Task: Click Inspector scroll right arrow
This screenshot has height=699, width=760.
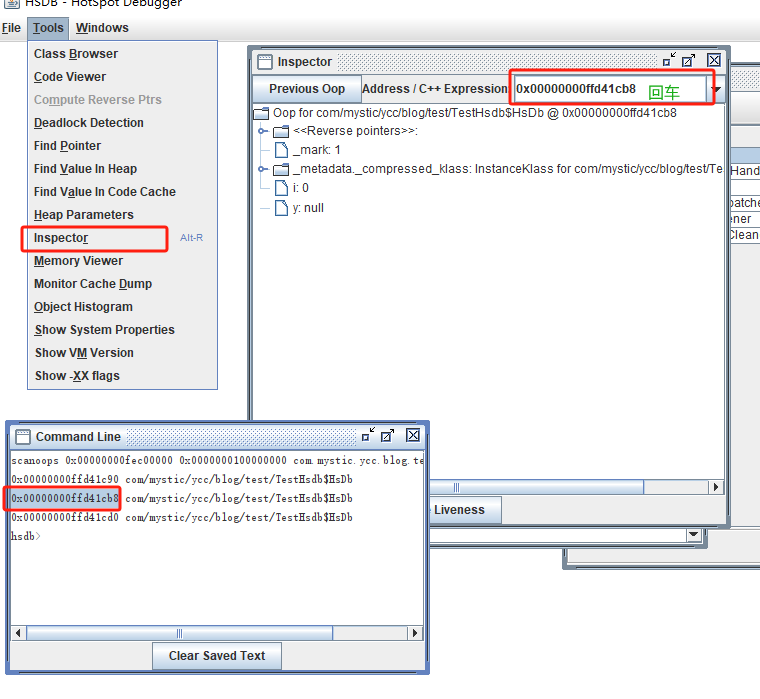Action: pyautogui.click(x=716, y=487)
